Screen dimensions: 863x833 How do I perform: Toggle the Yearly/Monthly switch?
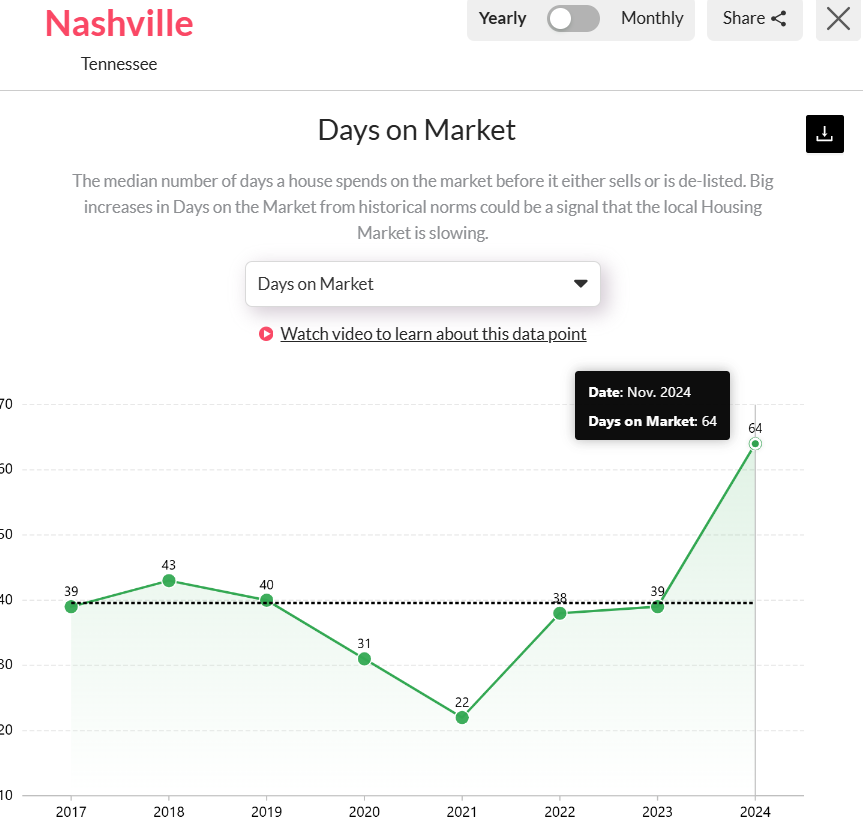(x=572, y=19)
